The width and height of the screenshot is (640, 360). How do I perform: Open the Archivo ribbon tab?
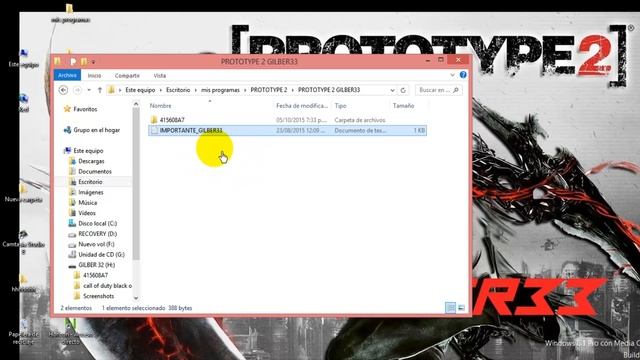click(67, 76)
